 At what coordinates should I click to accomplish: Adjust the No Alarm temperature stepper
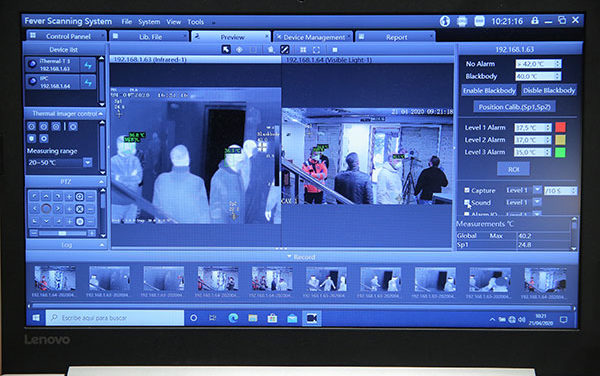(558, 64)
